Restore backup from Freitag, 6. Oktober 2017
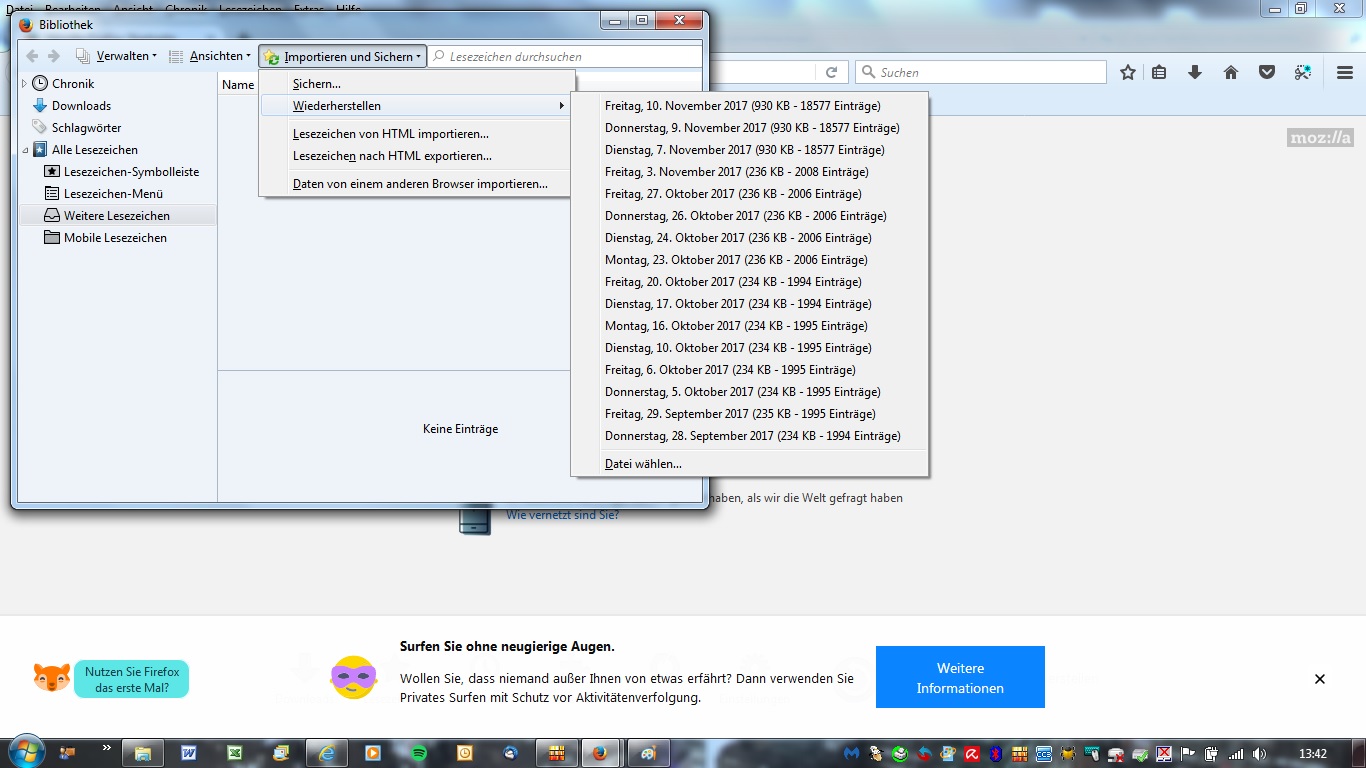This screenshot has width=1366, height=768. (x=750, y=370)
